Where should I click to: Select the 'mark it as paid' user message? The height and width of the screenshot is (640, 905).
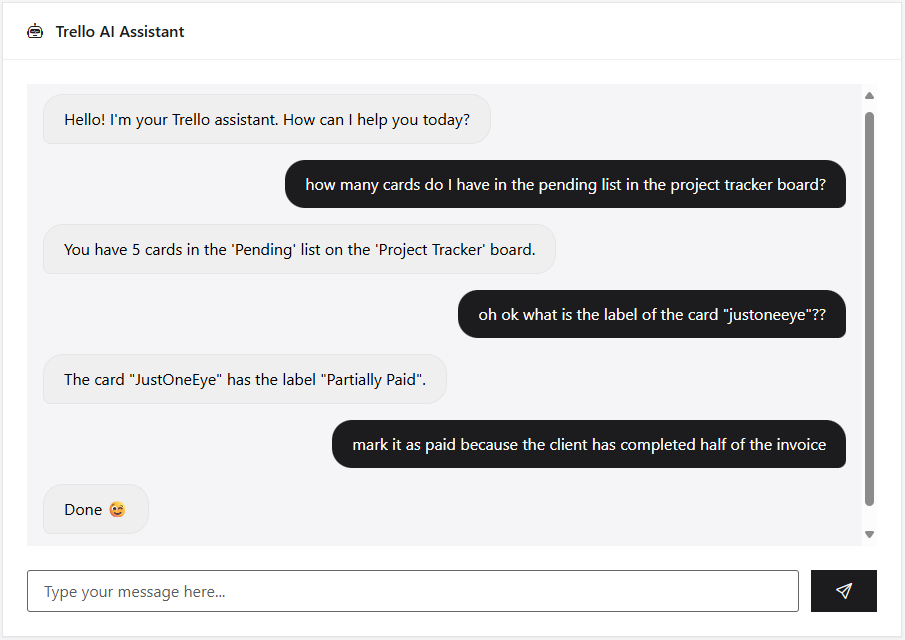coord(588,444)
